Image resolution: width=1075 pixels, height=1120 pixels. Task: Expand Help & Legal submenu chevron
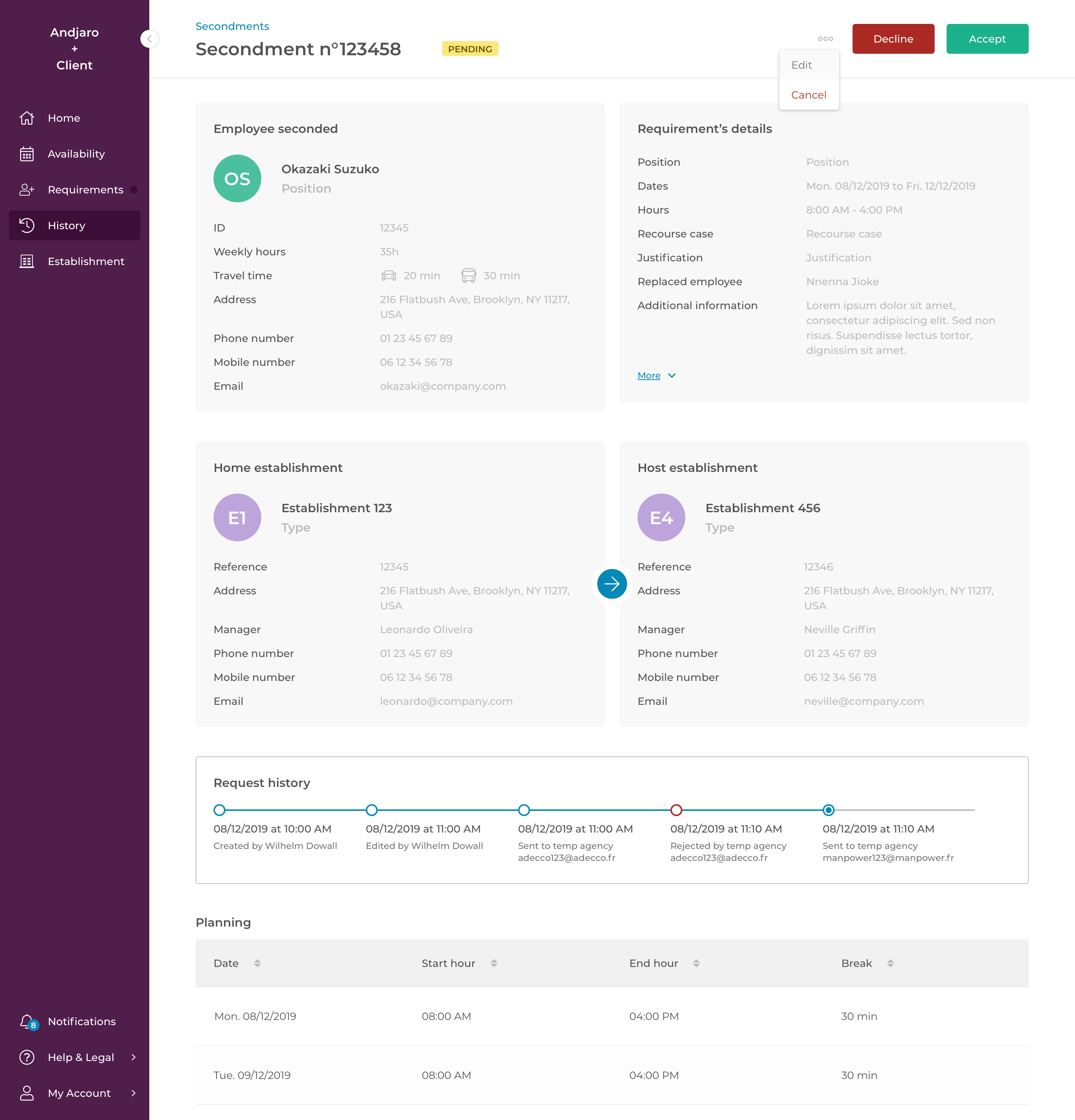pyautogui.click(x=134, y=1057)
